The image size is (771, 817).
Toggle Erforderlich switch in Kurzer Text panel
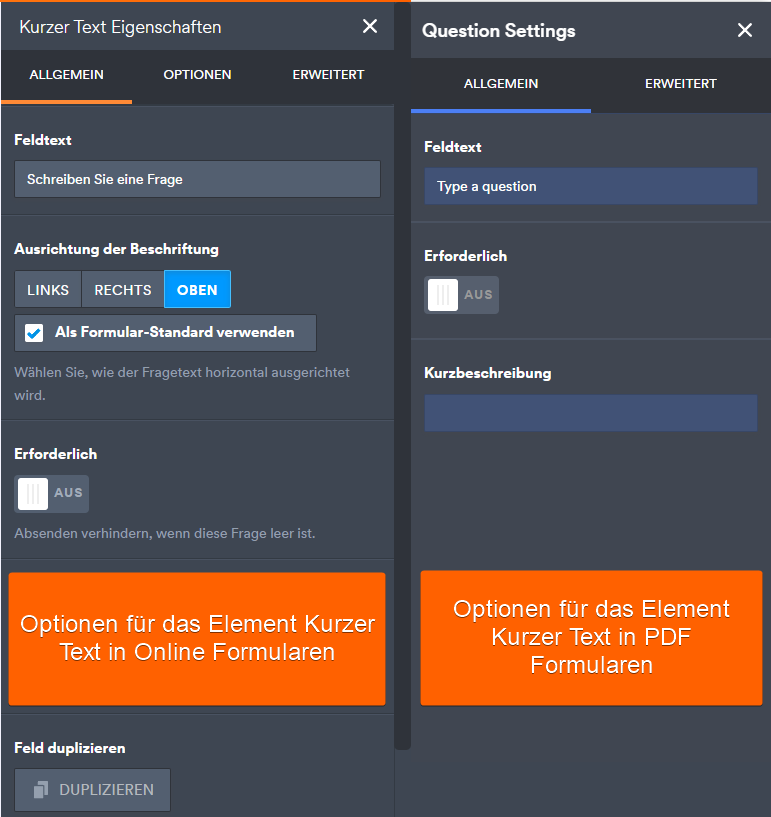pos(52,493)
